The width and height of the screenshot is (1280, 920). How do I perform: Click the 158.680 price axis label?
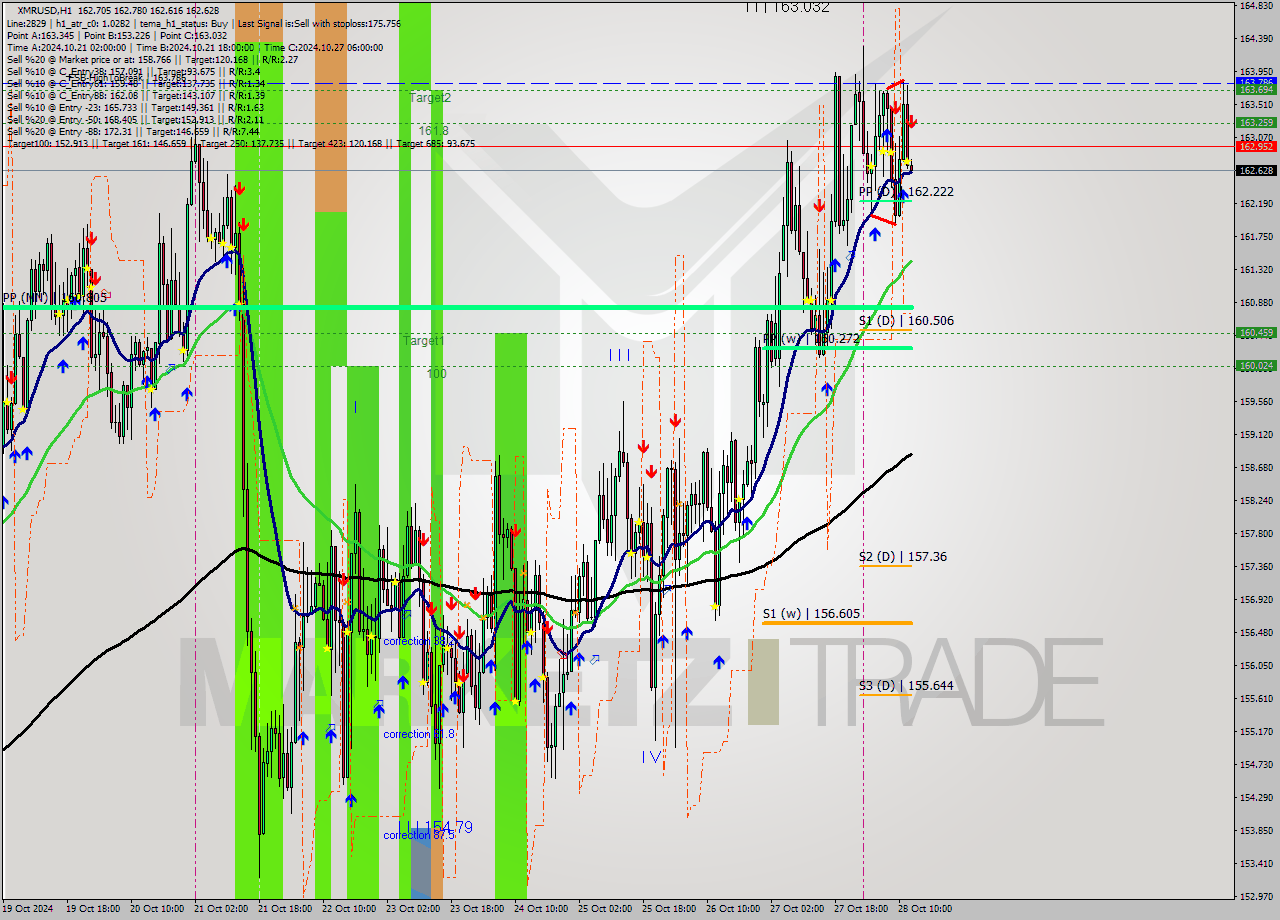tap(1256, 467)
